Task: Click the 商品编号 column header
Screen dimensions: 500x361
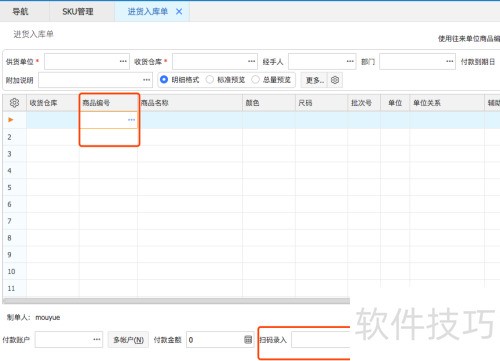Action: click(108, 103)
